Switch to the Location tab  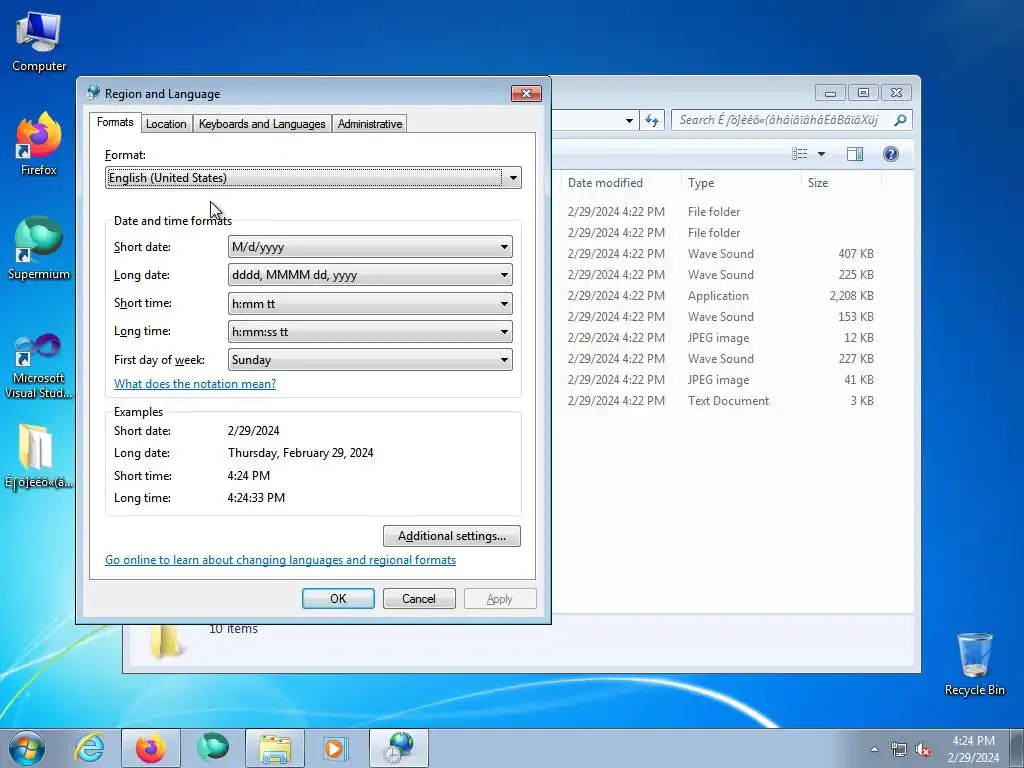[166, 123]
